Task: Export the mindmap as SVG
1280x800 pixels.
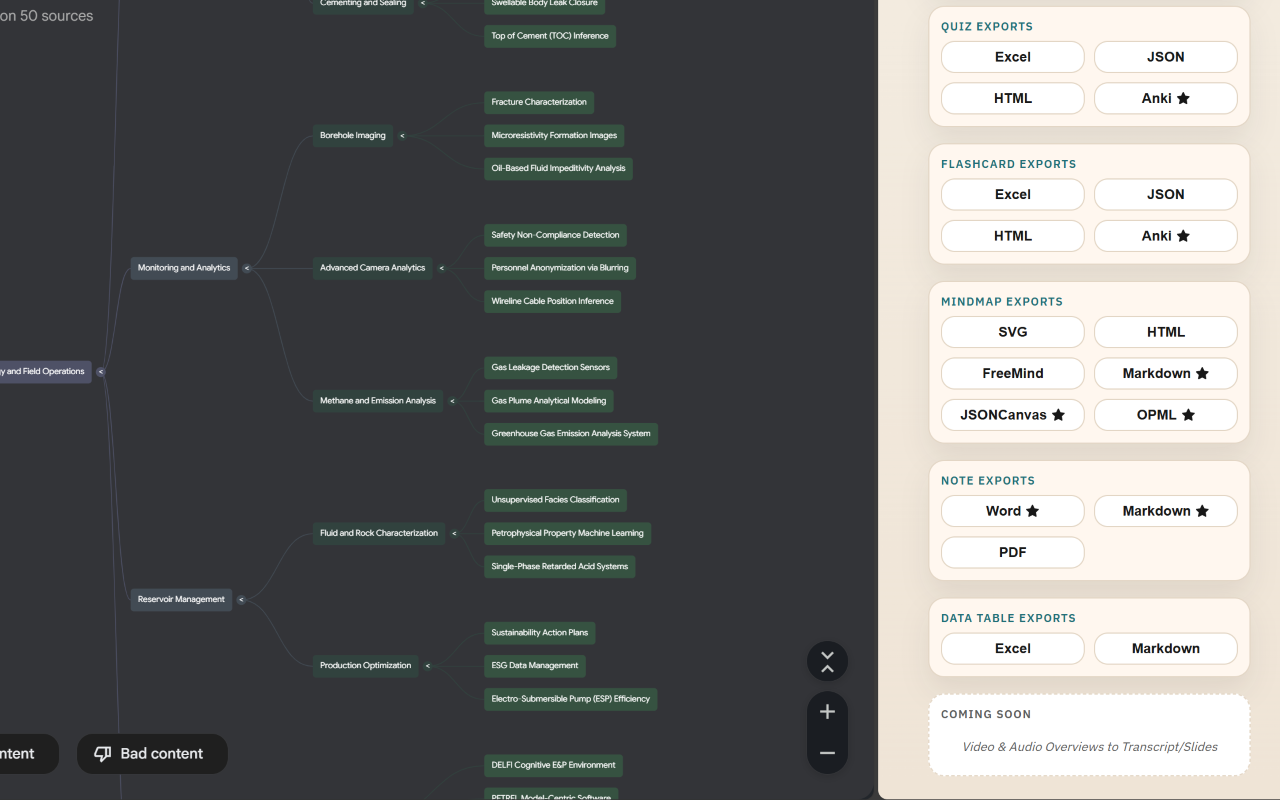Action: [1012, 331]
